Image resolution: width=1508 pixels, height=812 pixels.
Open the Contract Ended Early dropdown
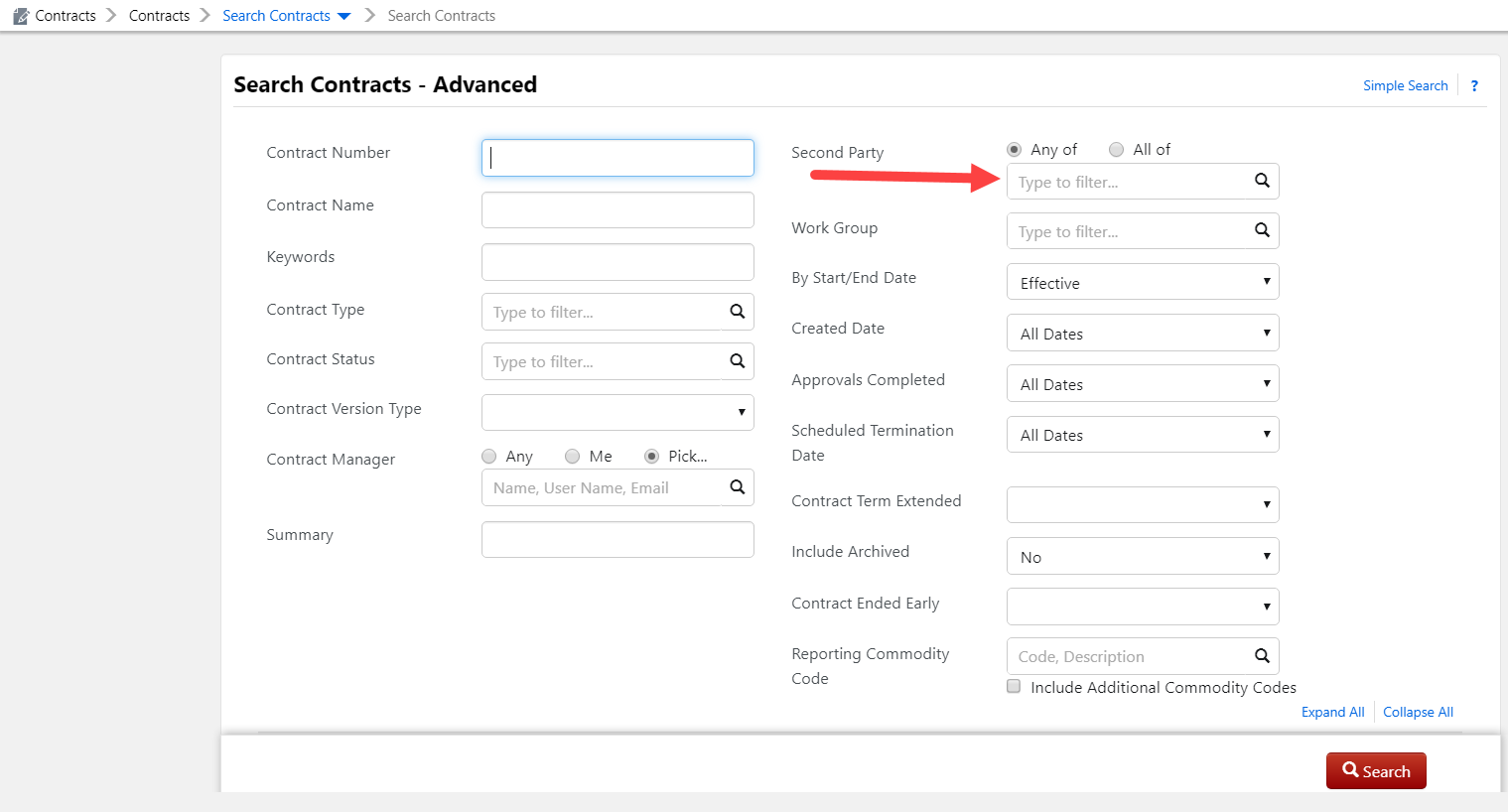(x=1143, y=607)
